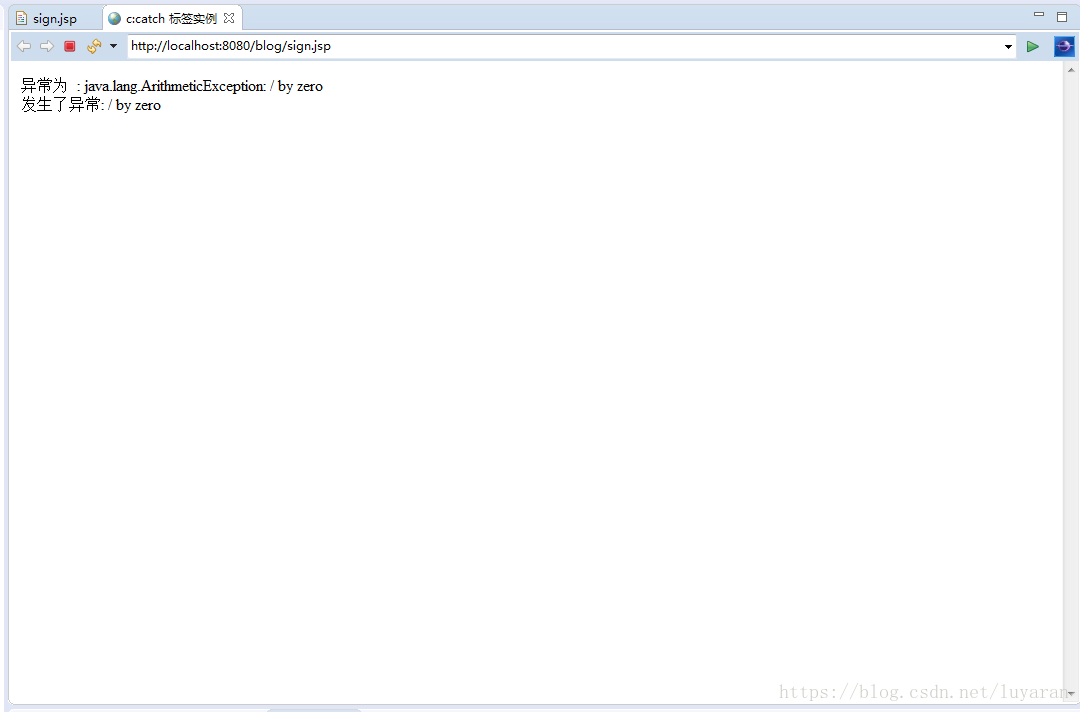Click the green Go to URL arrow
The height and width of the screenshot is (712, 1080).
(1032, 46)
